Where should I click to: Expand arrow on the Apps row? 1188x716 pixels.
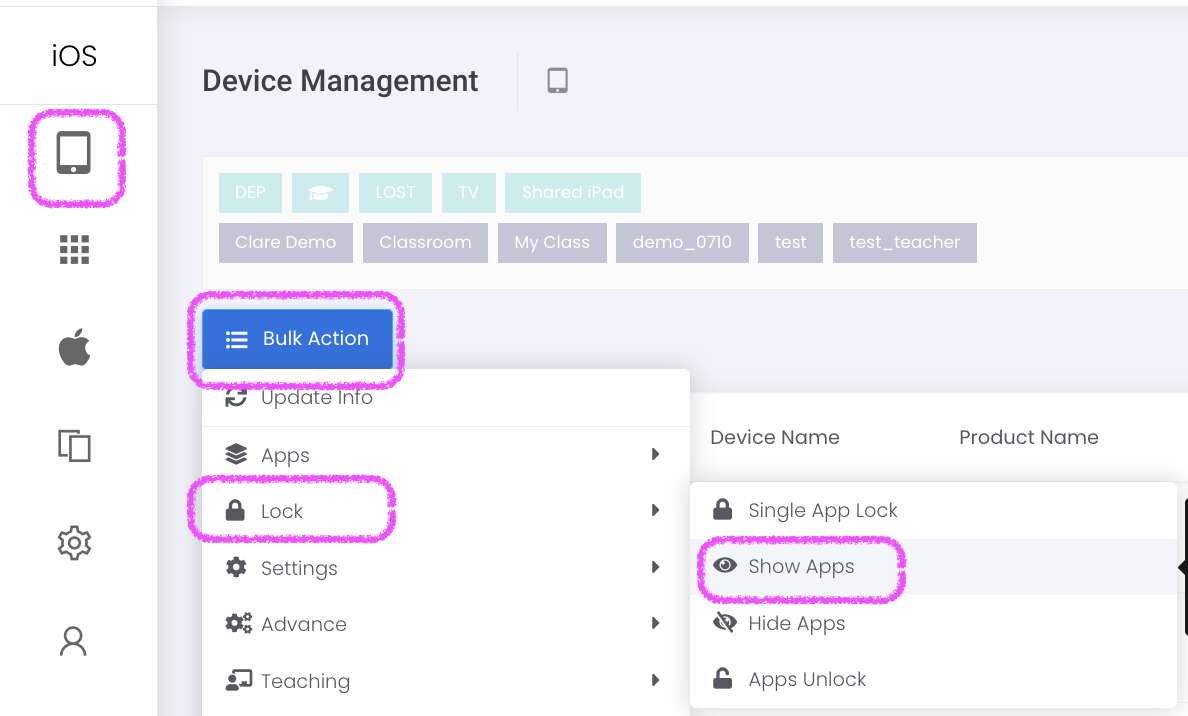coord(655,454)
